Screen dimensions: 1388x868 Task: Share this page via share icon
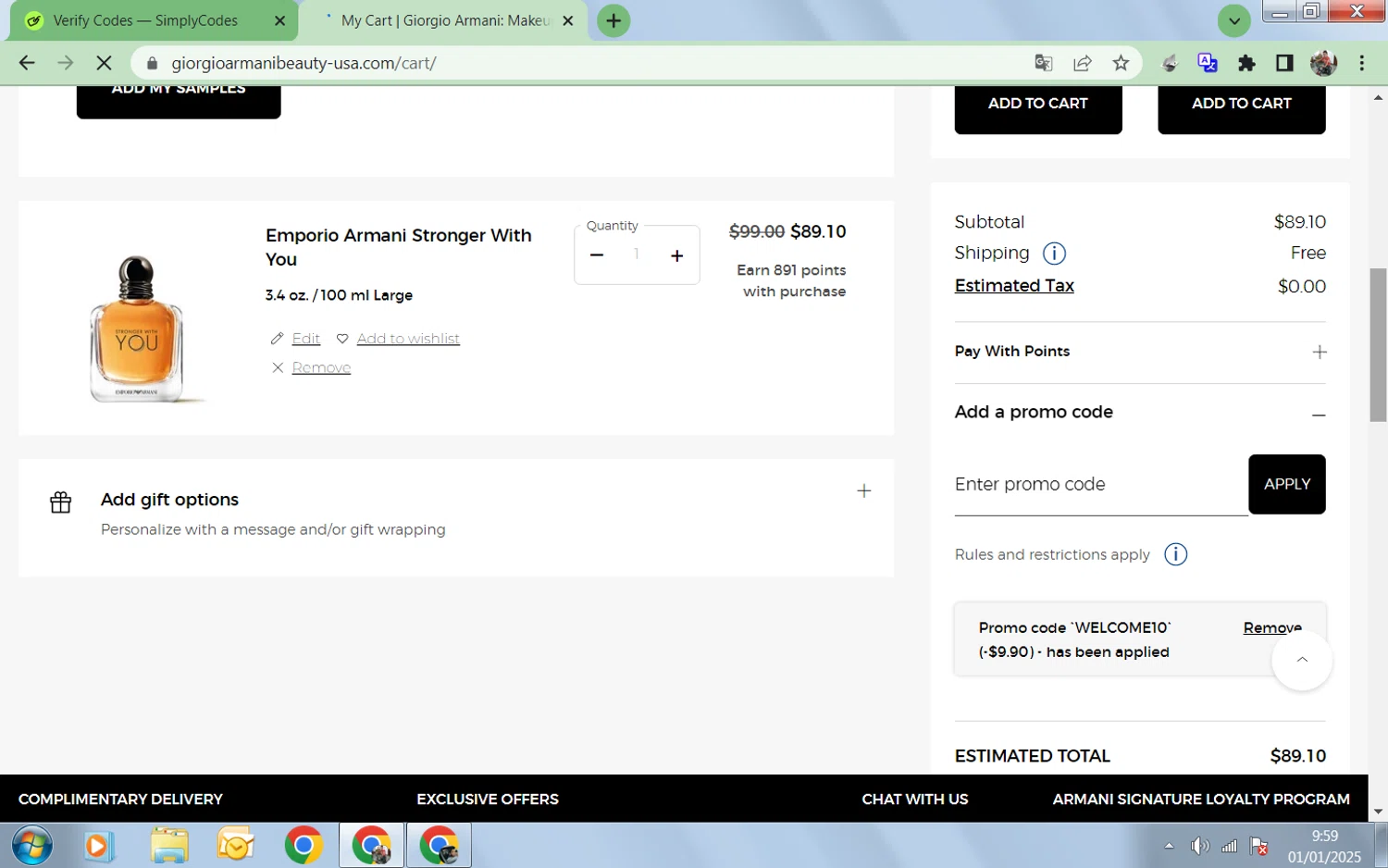point(1082,63)
